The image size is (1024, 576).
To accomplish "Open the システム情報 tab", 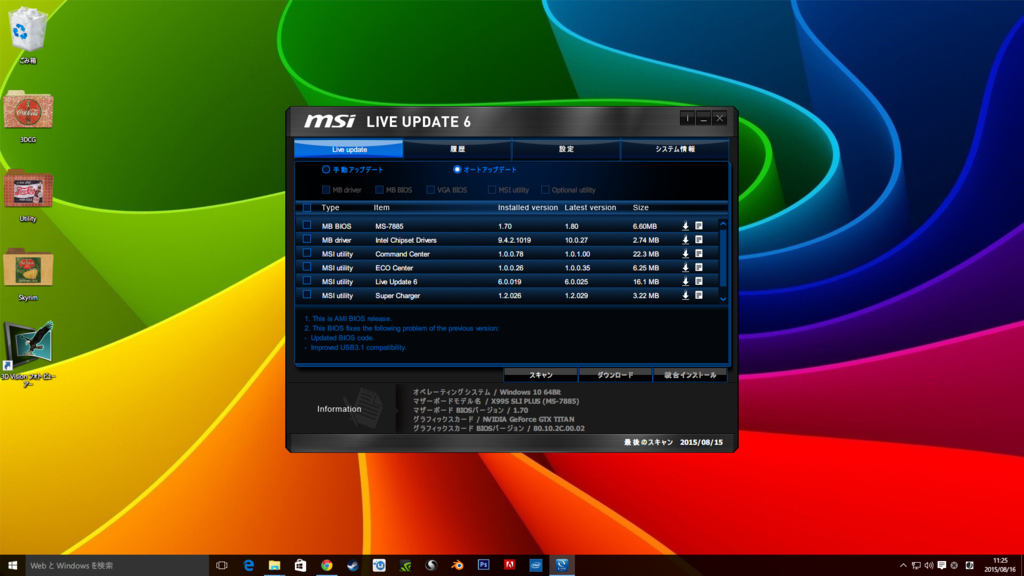I will coord(675,150).
